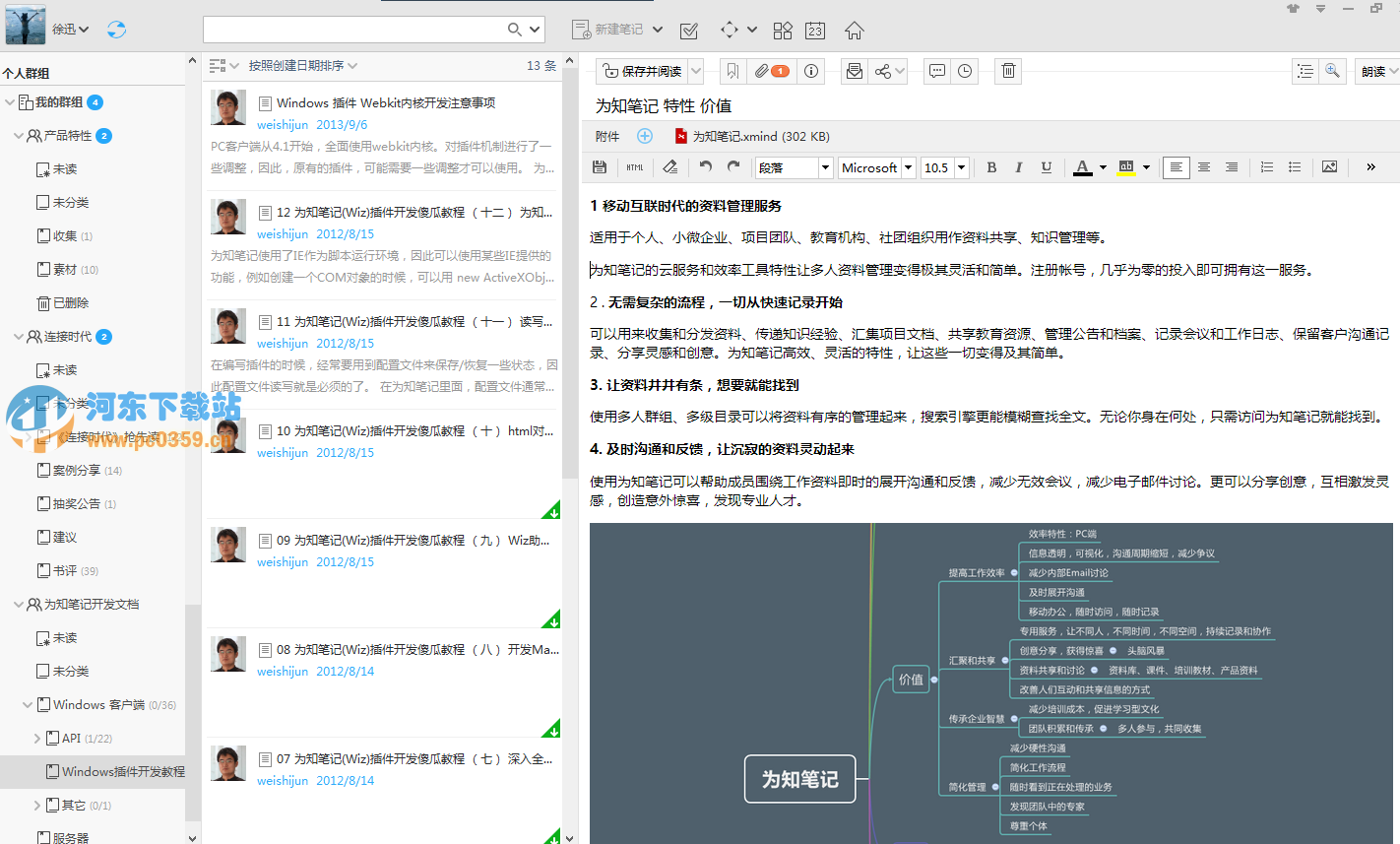Select the 收集 folder in sidebar

[x=64, y=235]
